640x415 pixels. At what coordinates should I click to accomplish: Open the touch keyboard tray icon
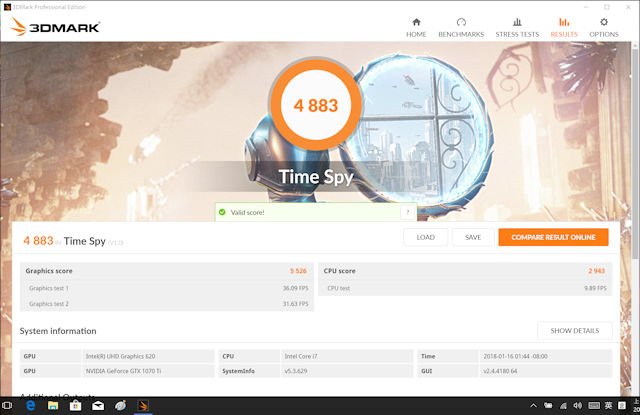pos(594,406)
